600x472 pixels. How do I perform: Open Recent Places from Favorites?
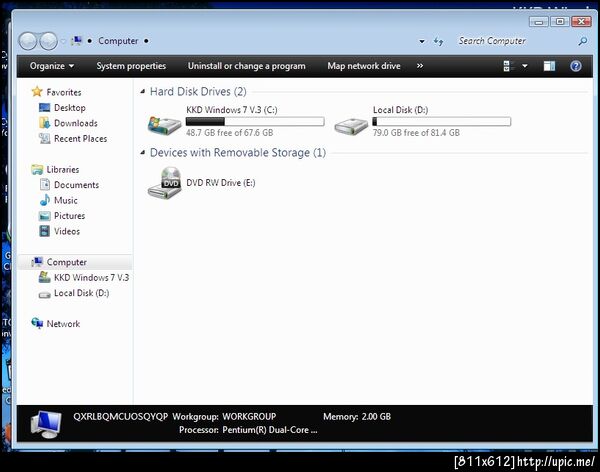pyautogui.click(x=80, y=139)
